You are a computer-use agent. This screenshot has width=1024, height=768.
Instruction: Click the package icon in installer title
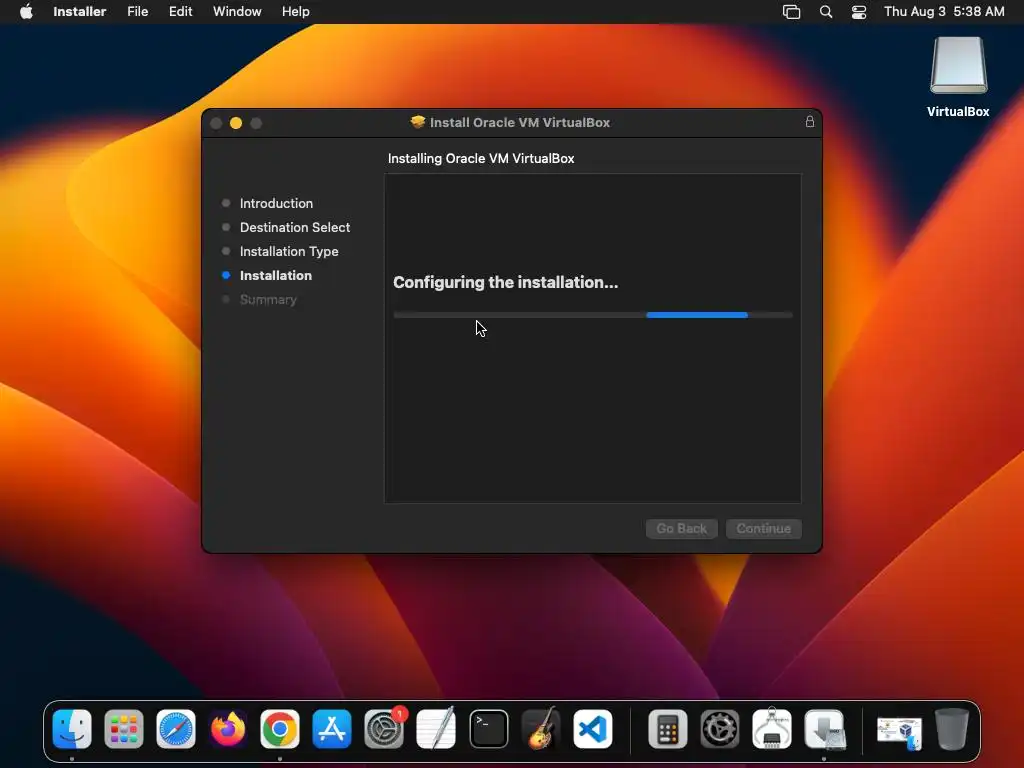[418, 122]
